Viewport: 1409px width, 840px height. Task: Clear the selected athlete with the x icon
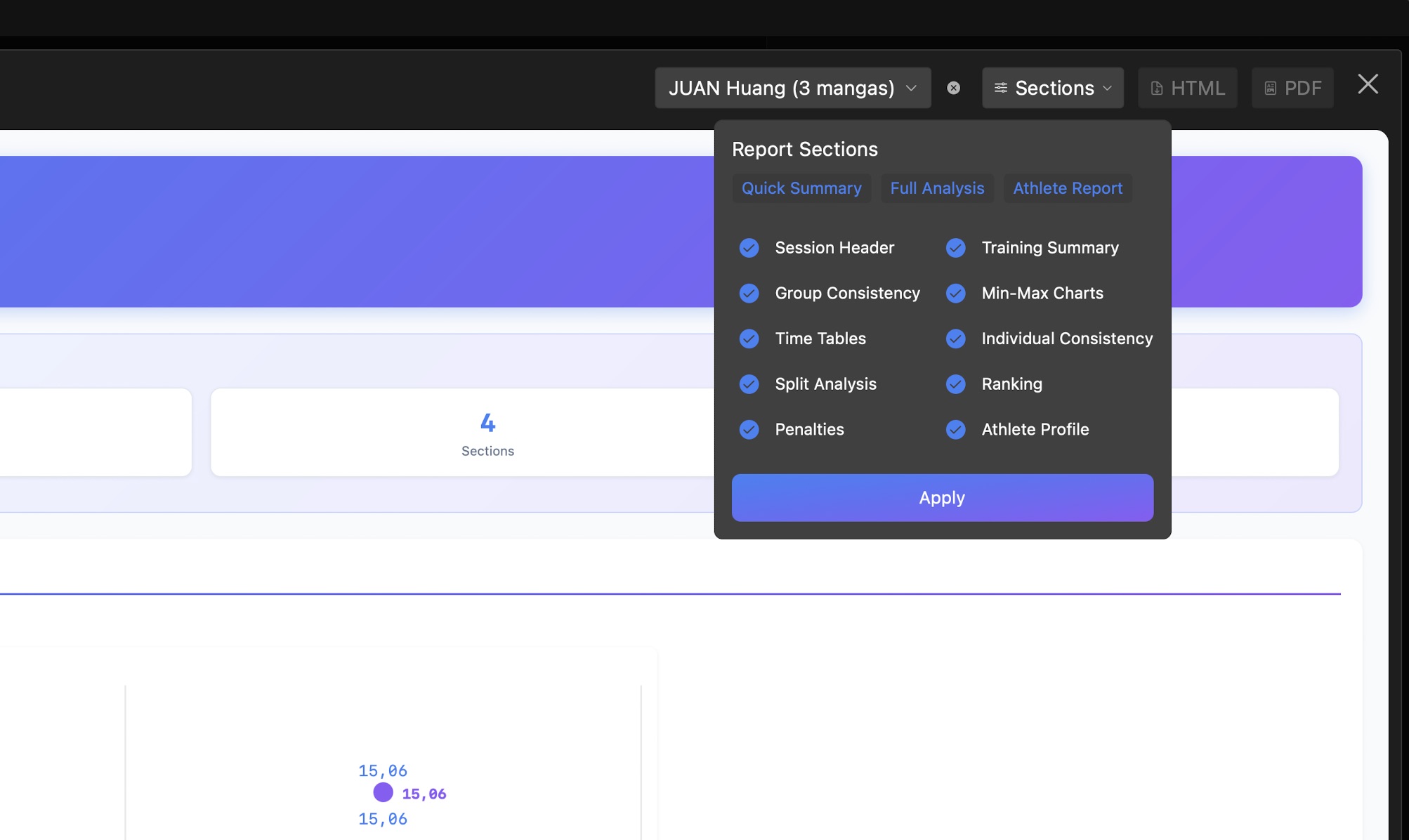tap(953, 88)
